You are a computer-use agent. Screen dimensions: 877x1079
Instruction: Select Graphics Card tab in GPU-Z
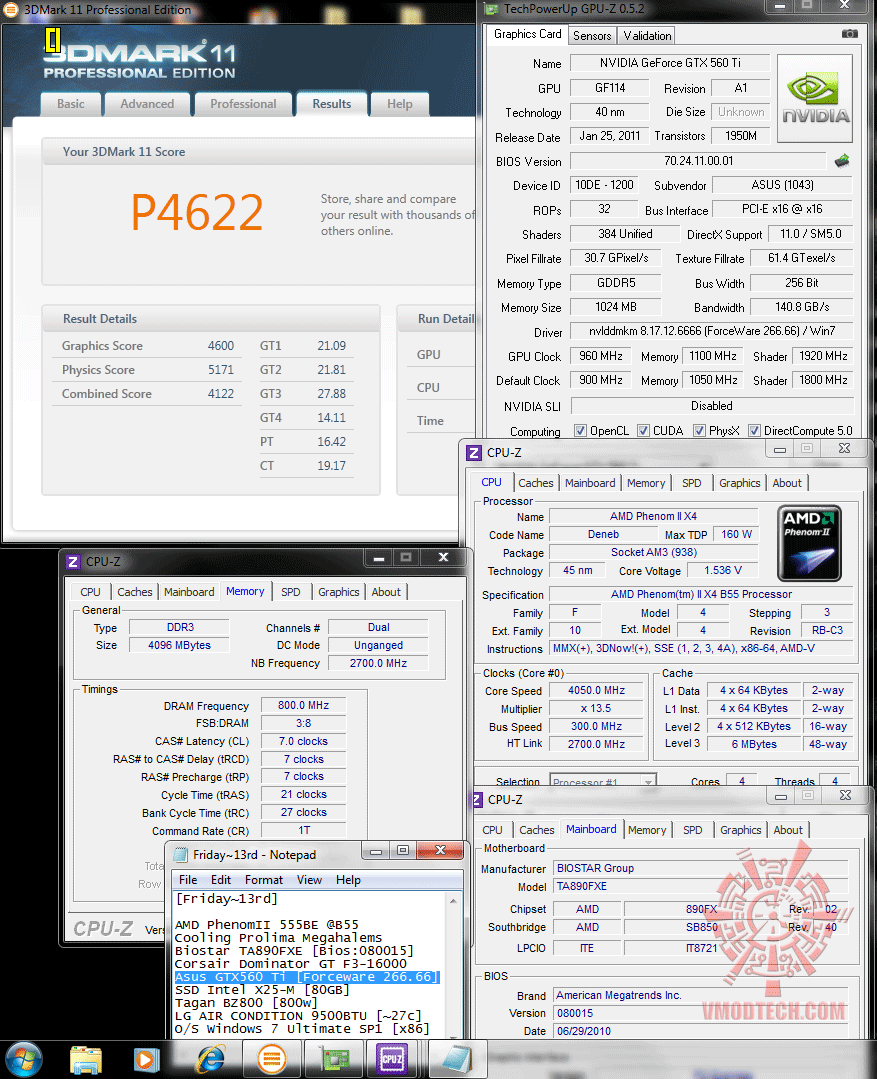pos(527,34)
